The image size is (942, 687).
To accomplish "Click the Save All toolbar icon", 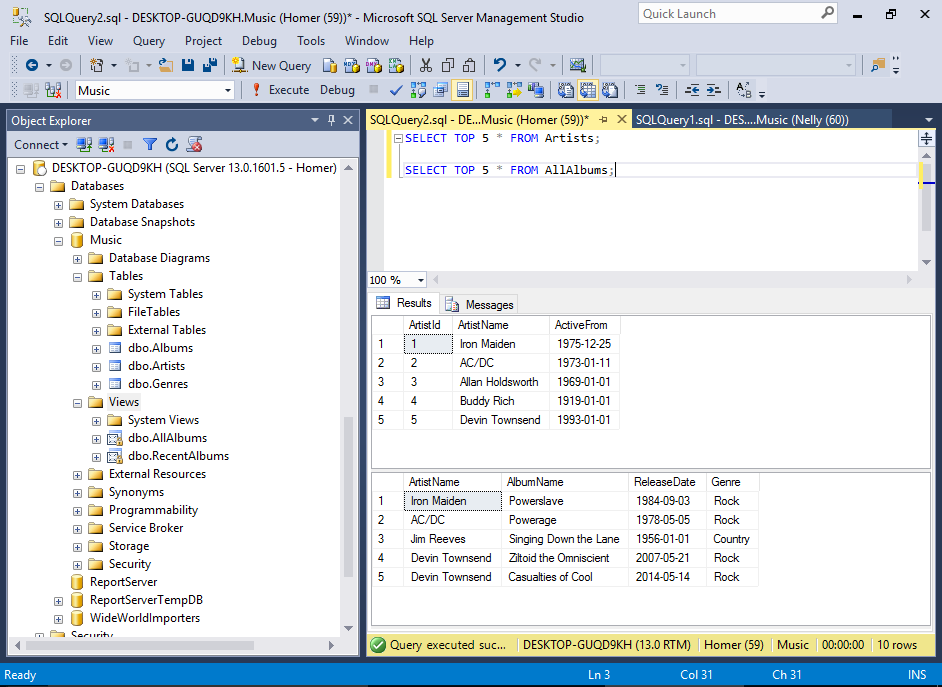I will [210, 65].
